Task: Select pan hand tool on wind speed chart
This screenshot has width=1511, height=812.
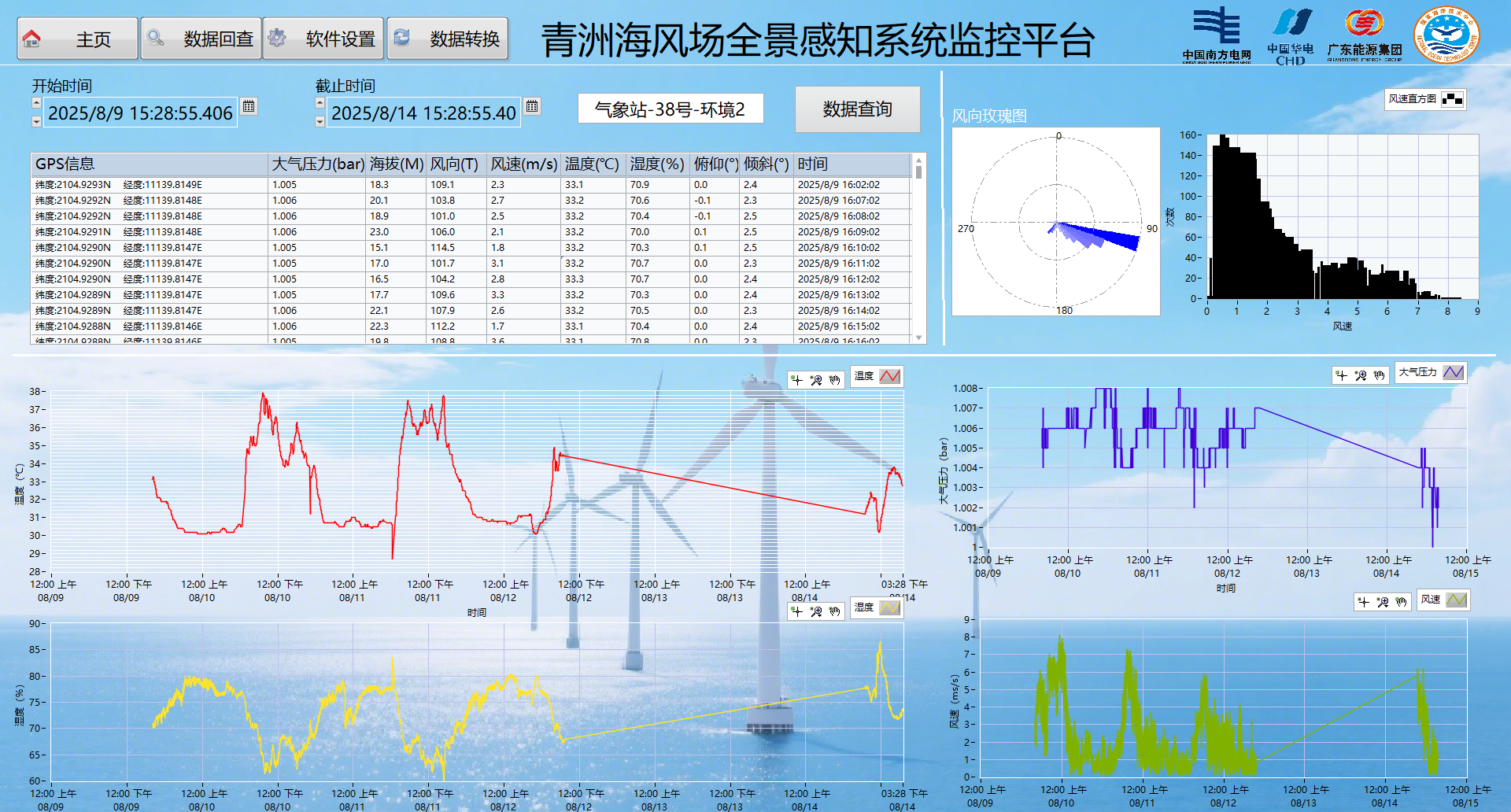Action: [1402, 602]
